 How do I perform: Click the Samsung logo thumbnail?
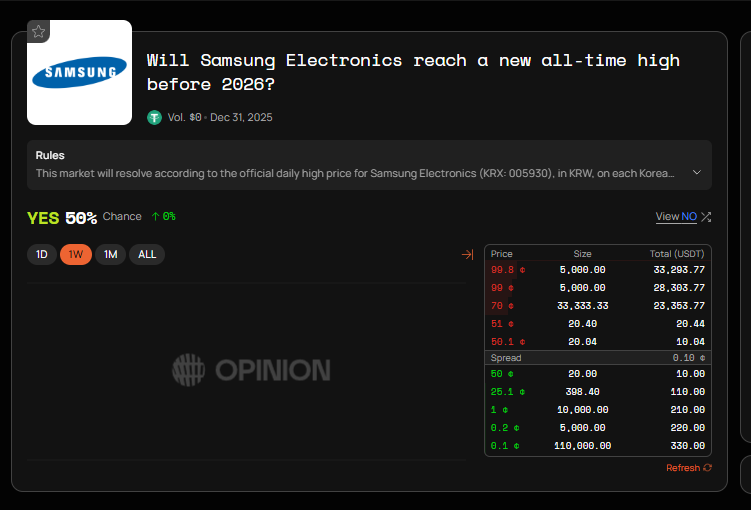[x=80, y=72]
